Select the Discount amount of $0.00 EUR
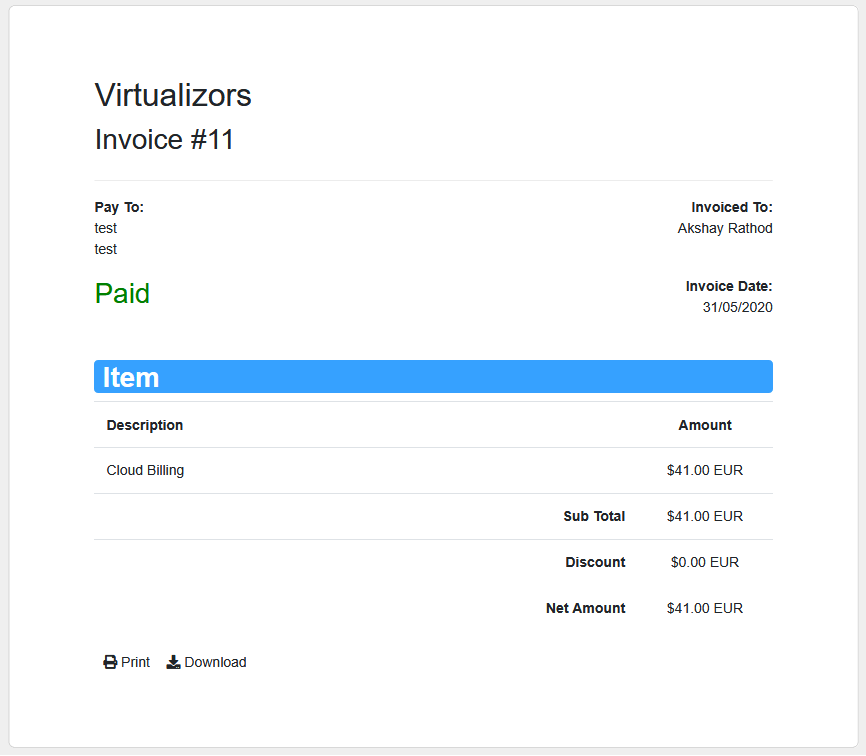 pyautogui.click(x=704, y=562)
